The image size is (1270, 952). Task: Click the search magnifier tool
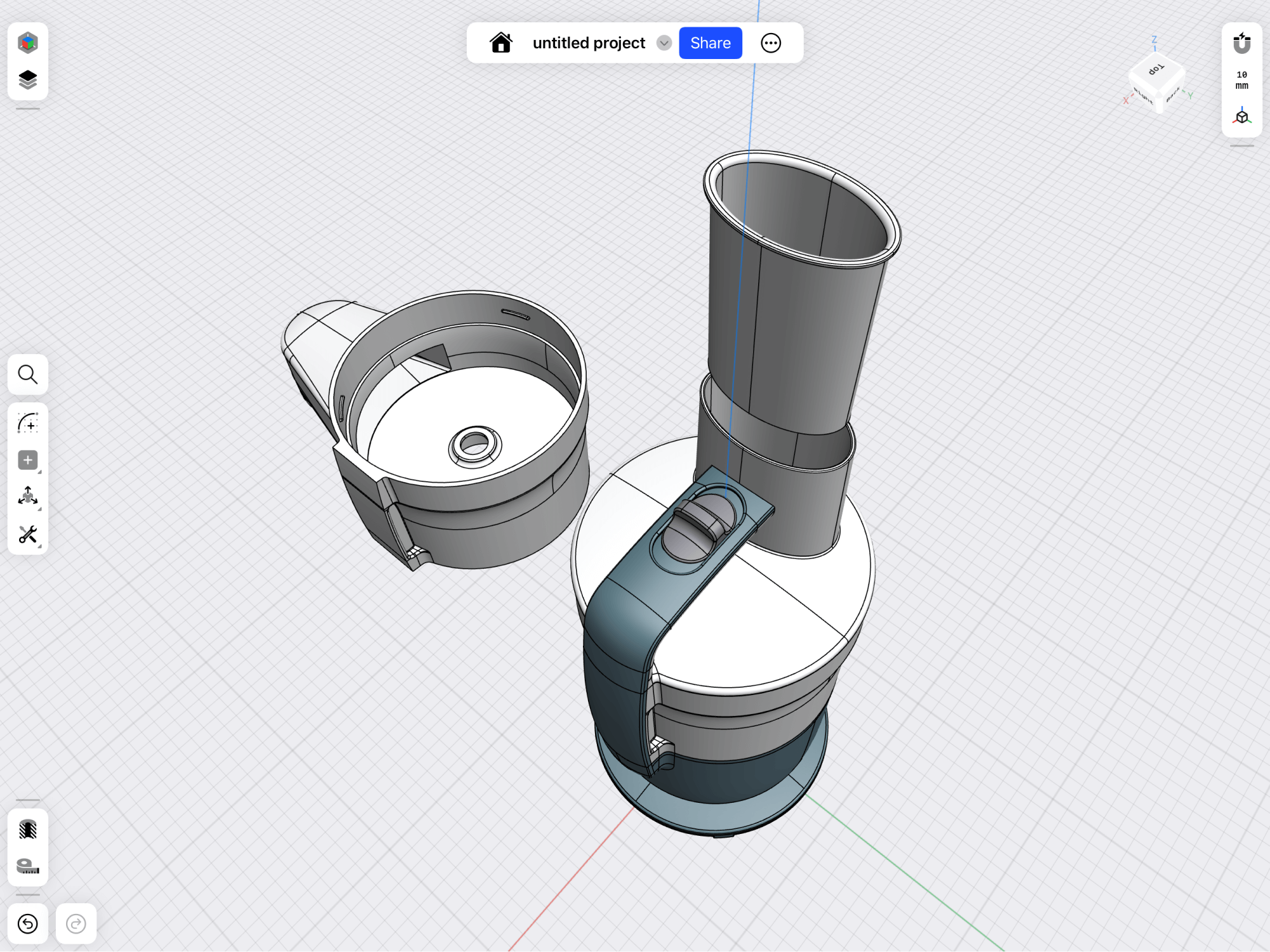pyautogui.click(x=27, y=374)
